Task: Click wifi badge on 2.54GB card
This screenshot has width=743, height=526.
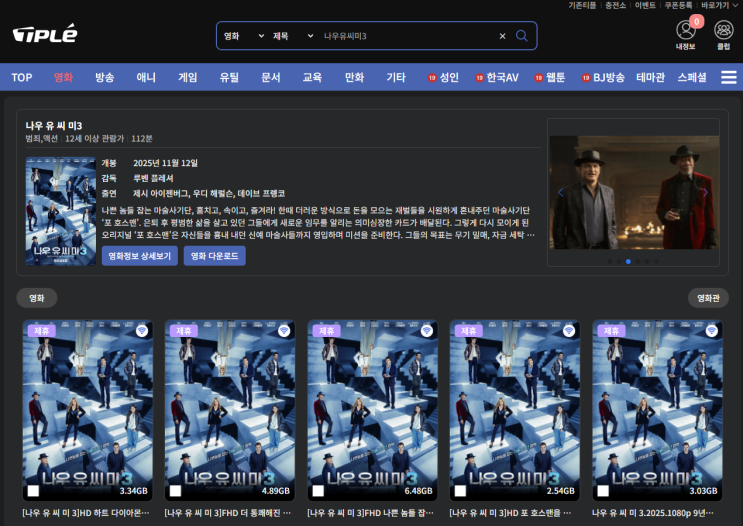Action: pos(569,331)
